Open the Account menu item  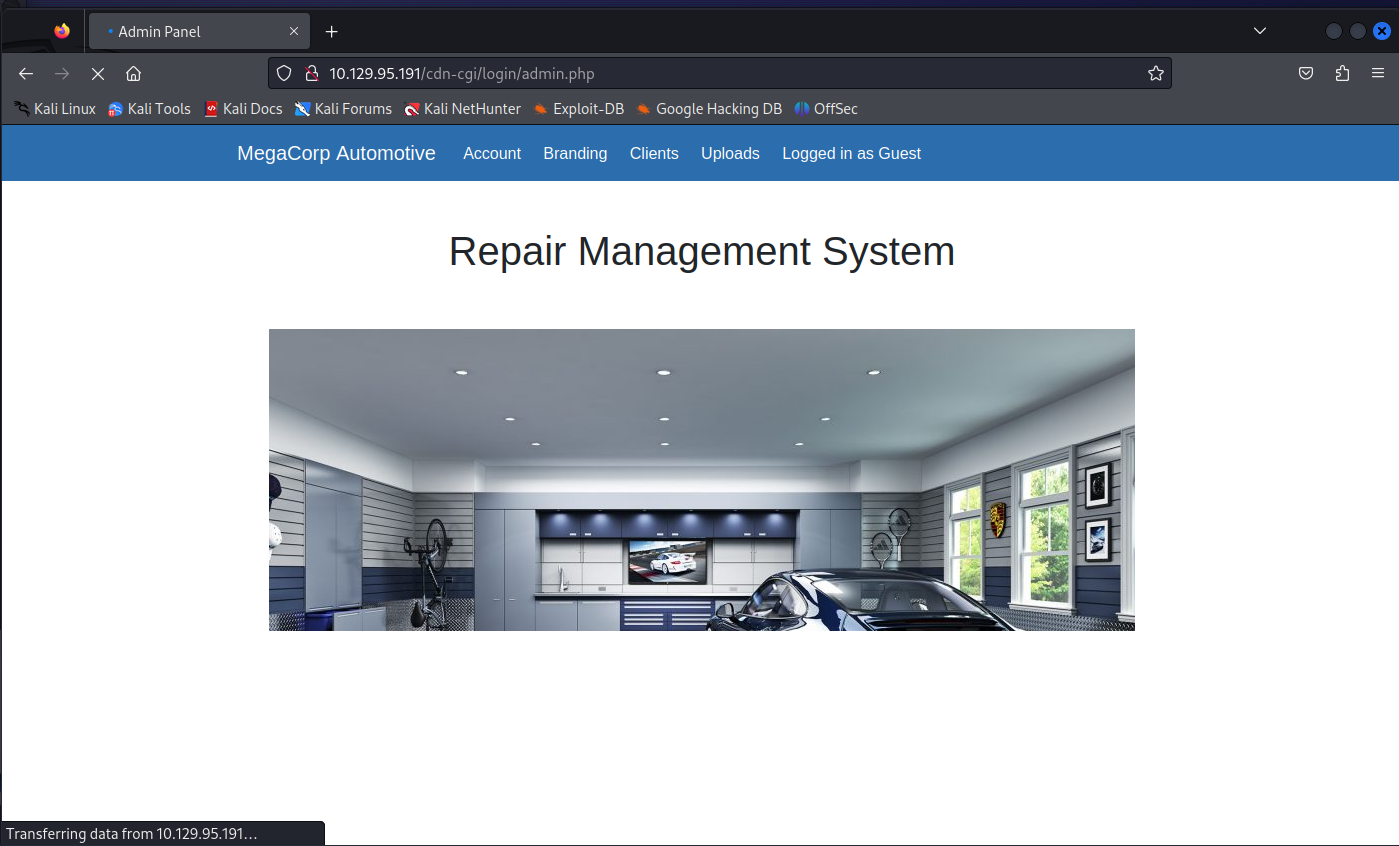[492, 153]
